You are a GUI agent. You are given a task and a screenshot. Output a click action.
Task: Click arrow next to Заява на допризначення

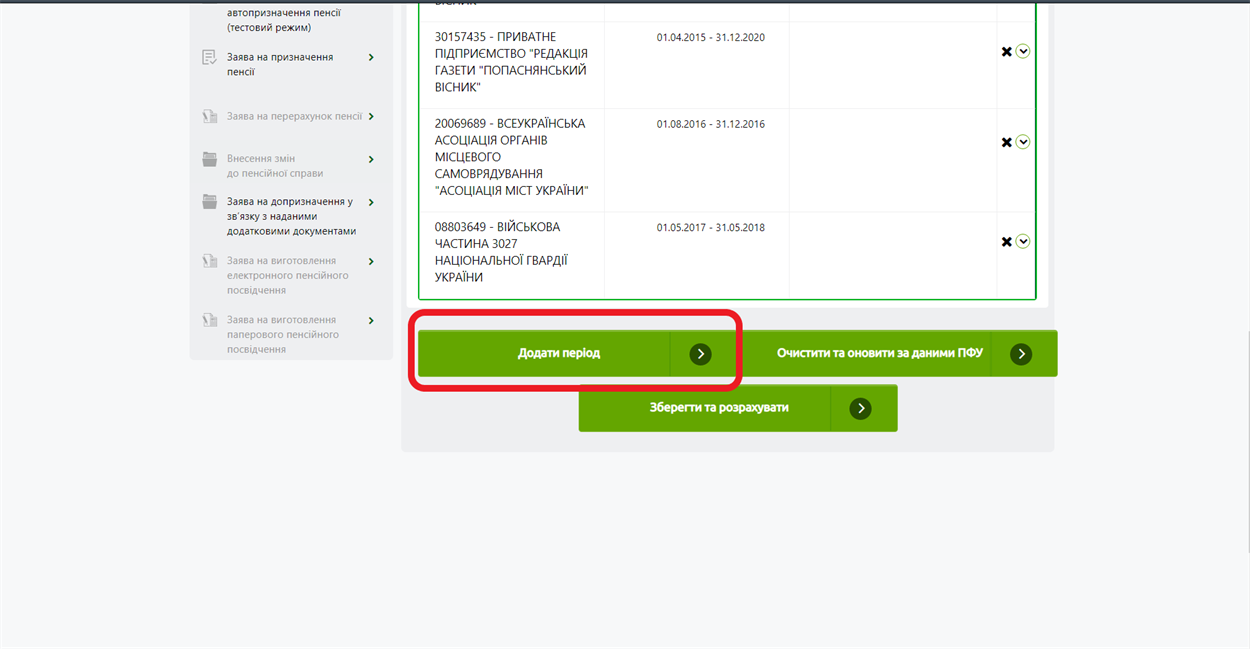(x=371, y=202)
